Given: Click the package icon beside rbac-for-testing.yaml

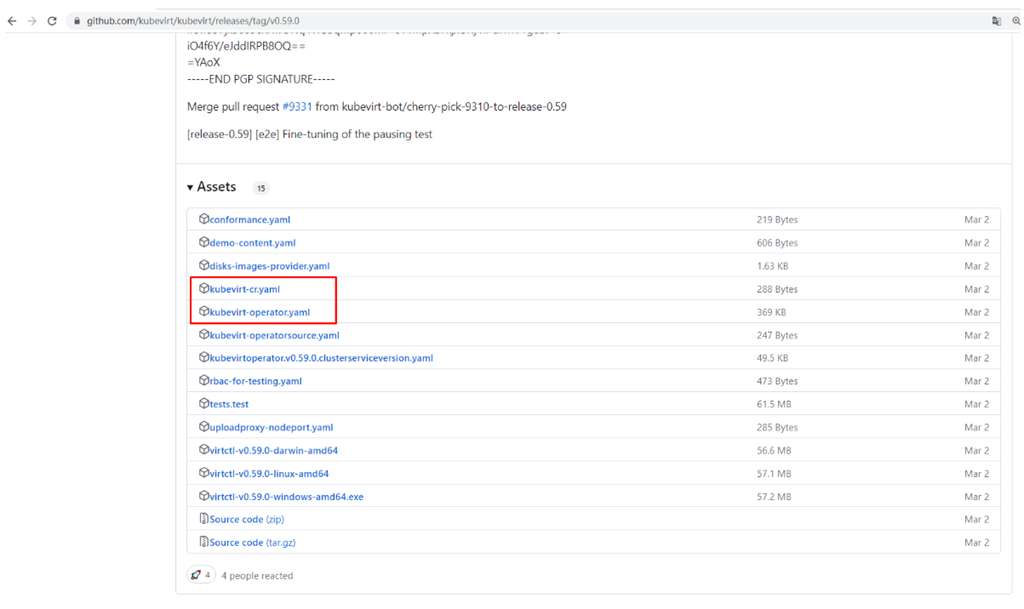Looking at the screenshot, I should pyautogui.click(x=204, y=380).
